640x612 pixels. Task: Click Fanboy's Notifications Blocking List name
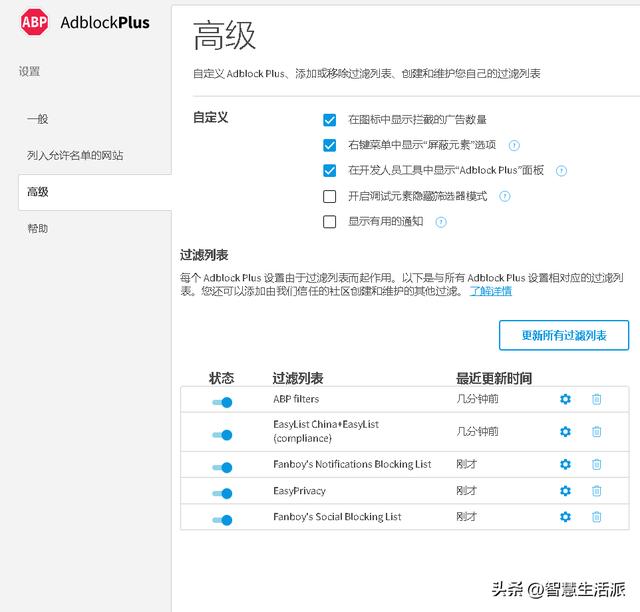(352, 464)
